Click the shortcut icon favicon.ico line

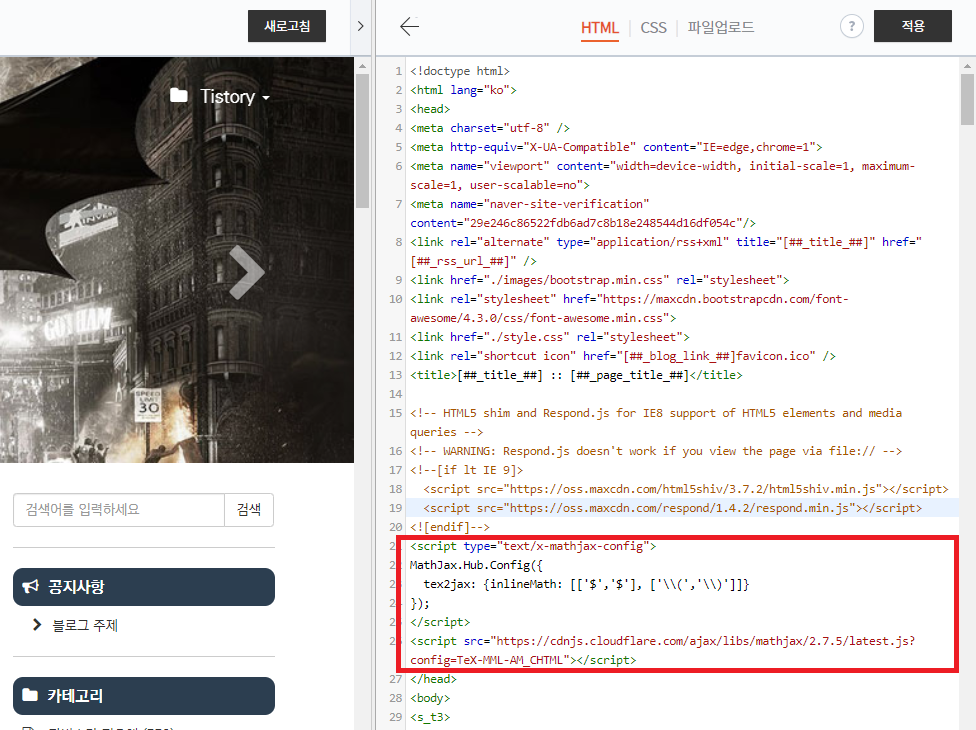tap(622, 356)
